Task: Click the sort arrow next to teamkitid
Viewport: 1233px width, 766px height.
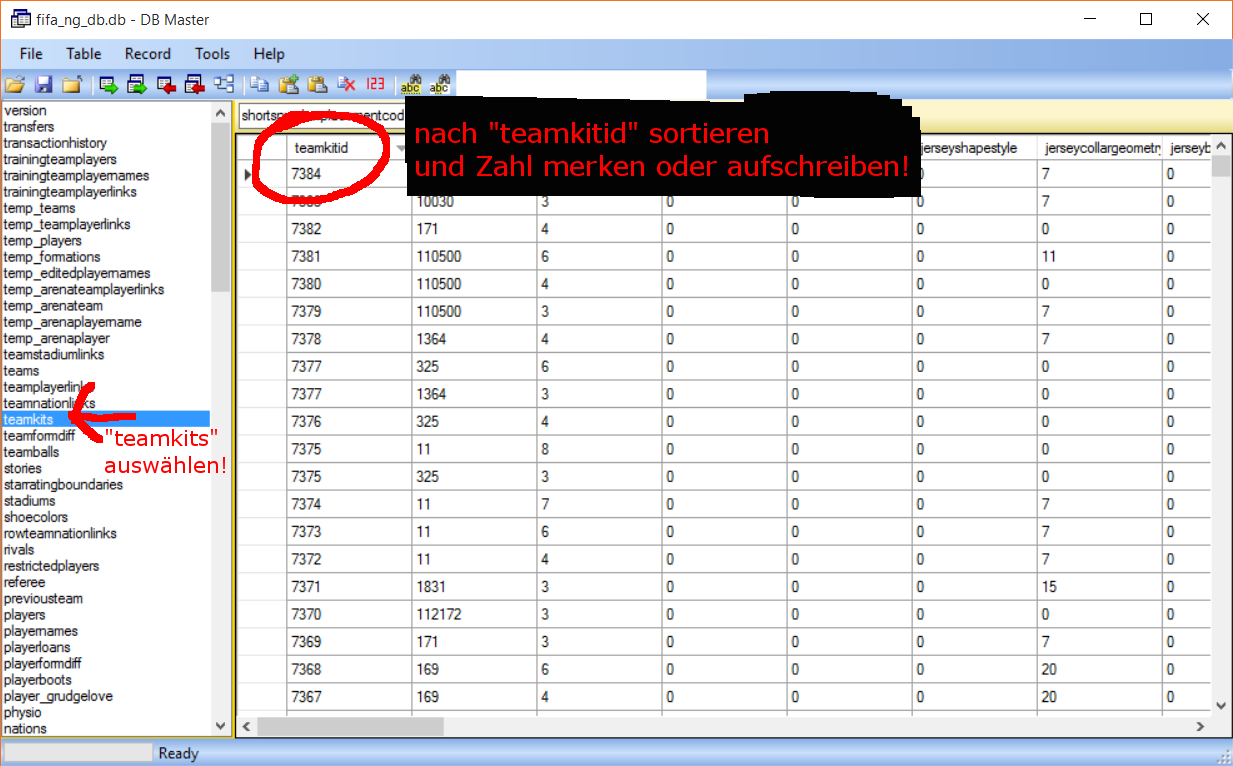Action: pos(401,148)
